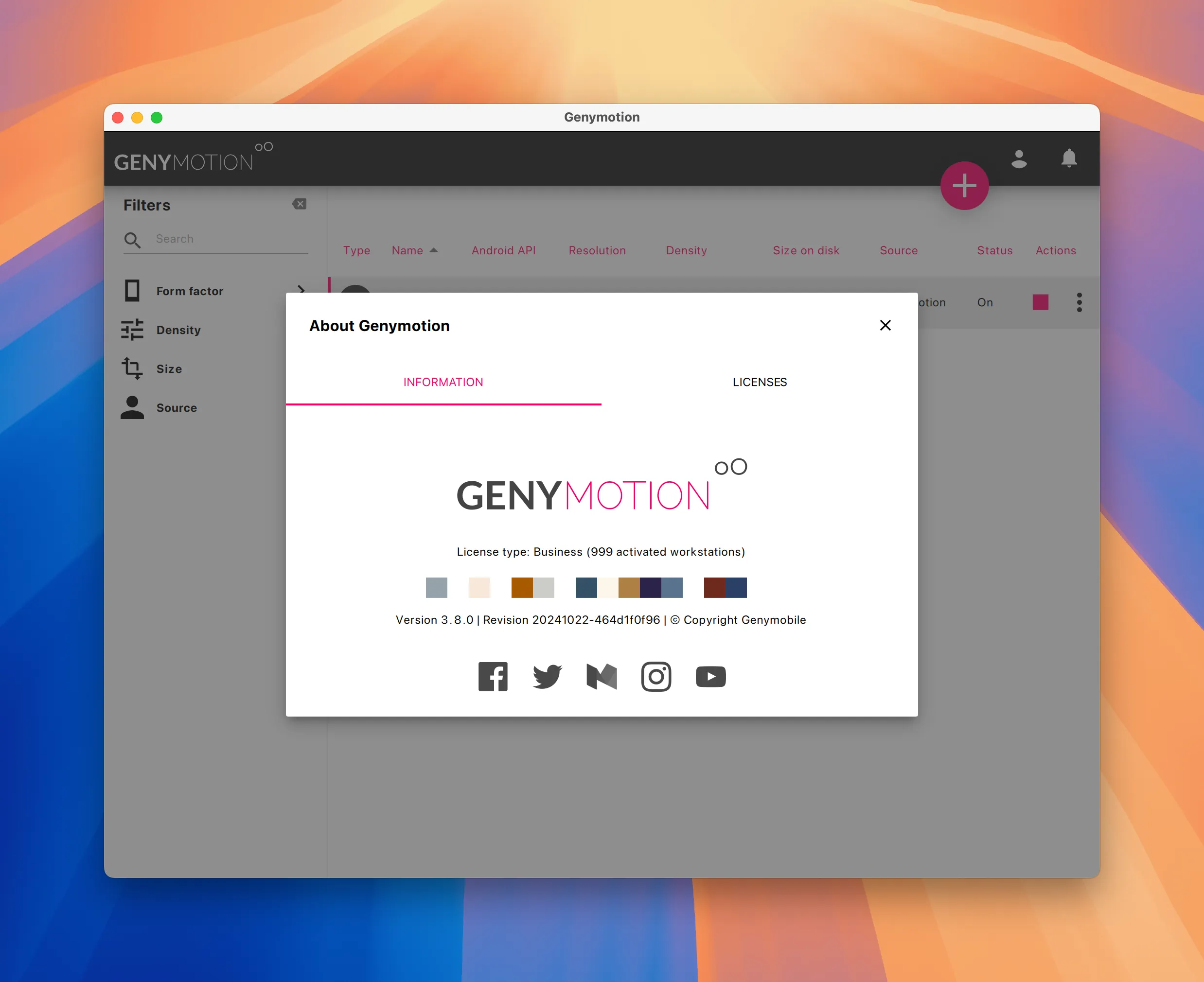The image size is (1204, 982).
Task: Open Genymotion's Instagram icon
Action: tap(656, 676)
